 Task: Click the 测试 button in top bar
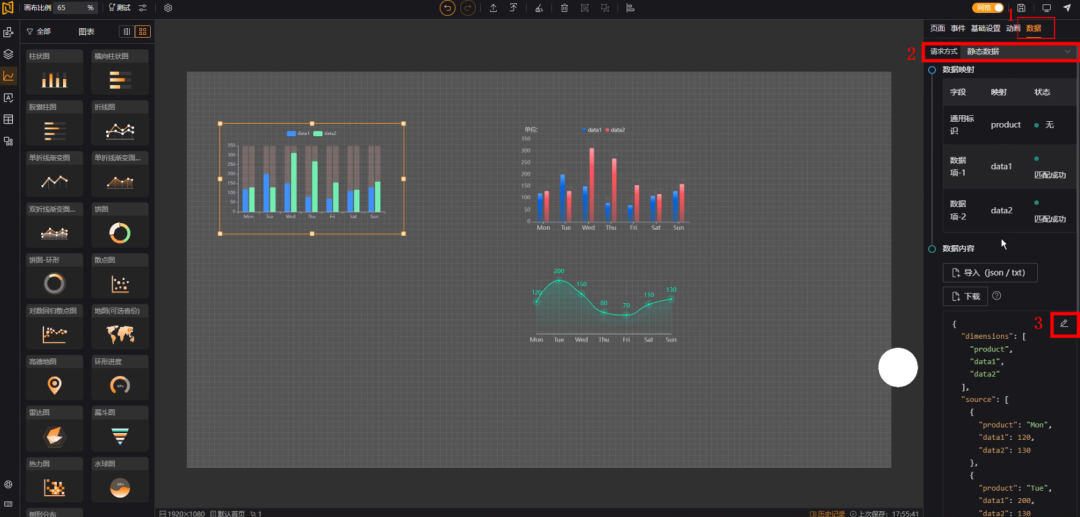(120, 8)
